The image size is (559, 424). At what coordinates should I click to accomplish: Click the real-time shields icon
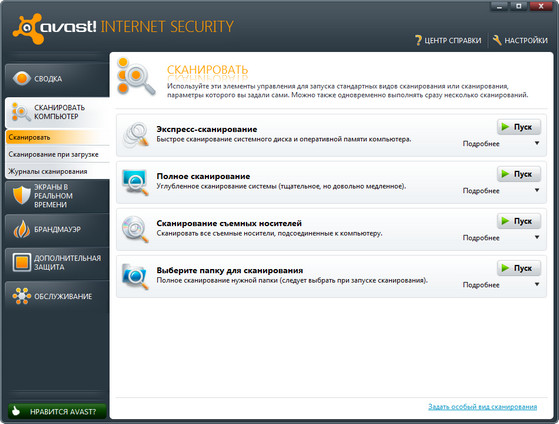21,195
